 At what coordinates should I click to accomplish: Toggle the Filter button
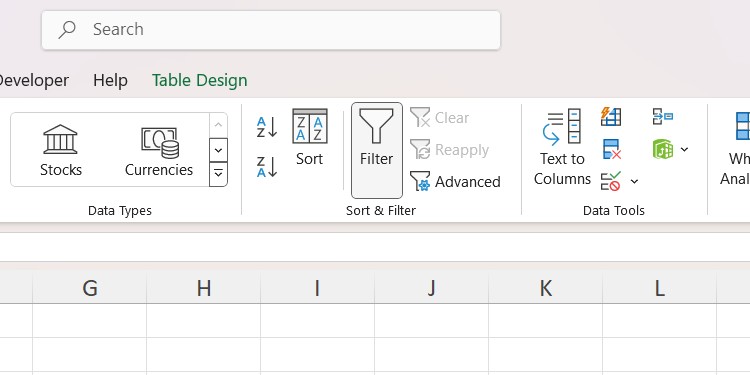click(x=376, y=150)
